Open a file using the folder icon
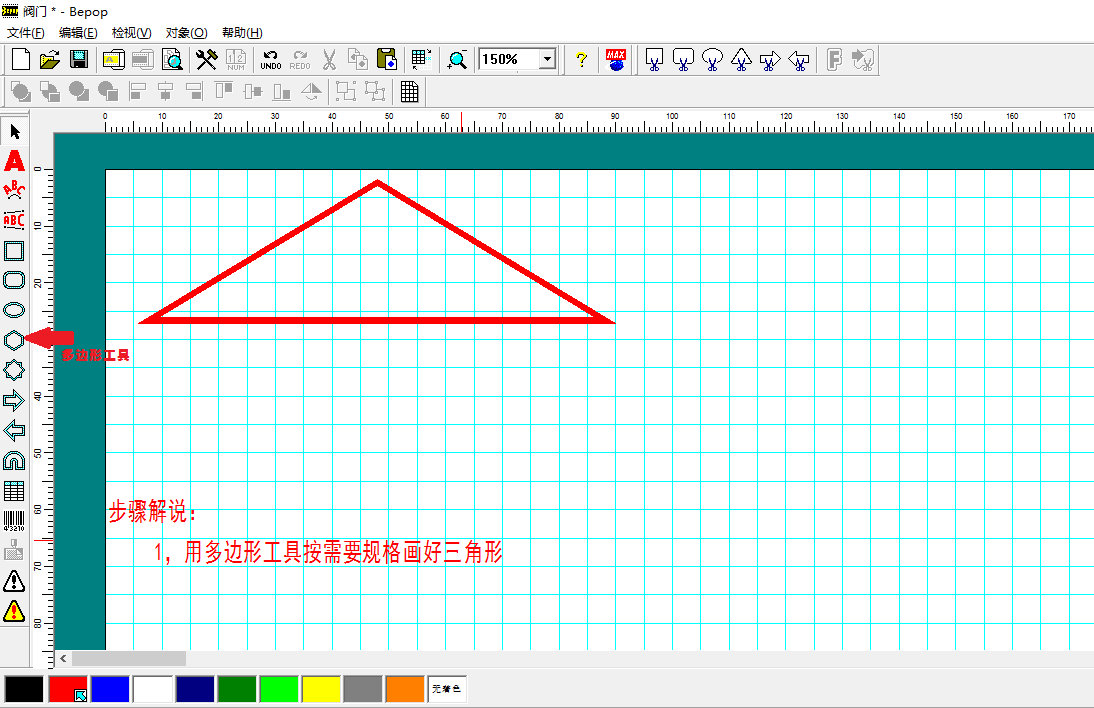 point(50,60)
